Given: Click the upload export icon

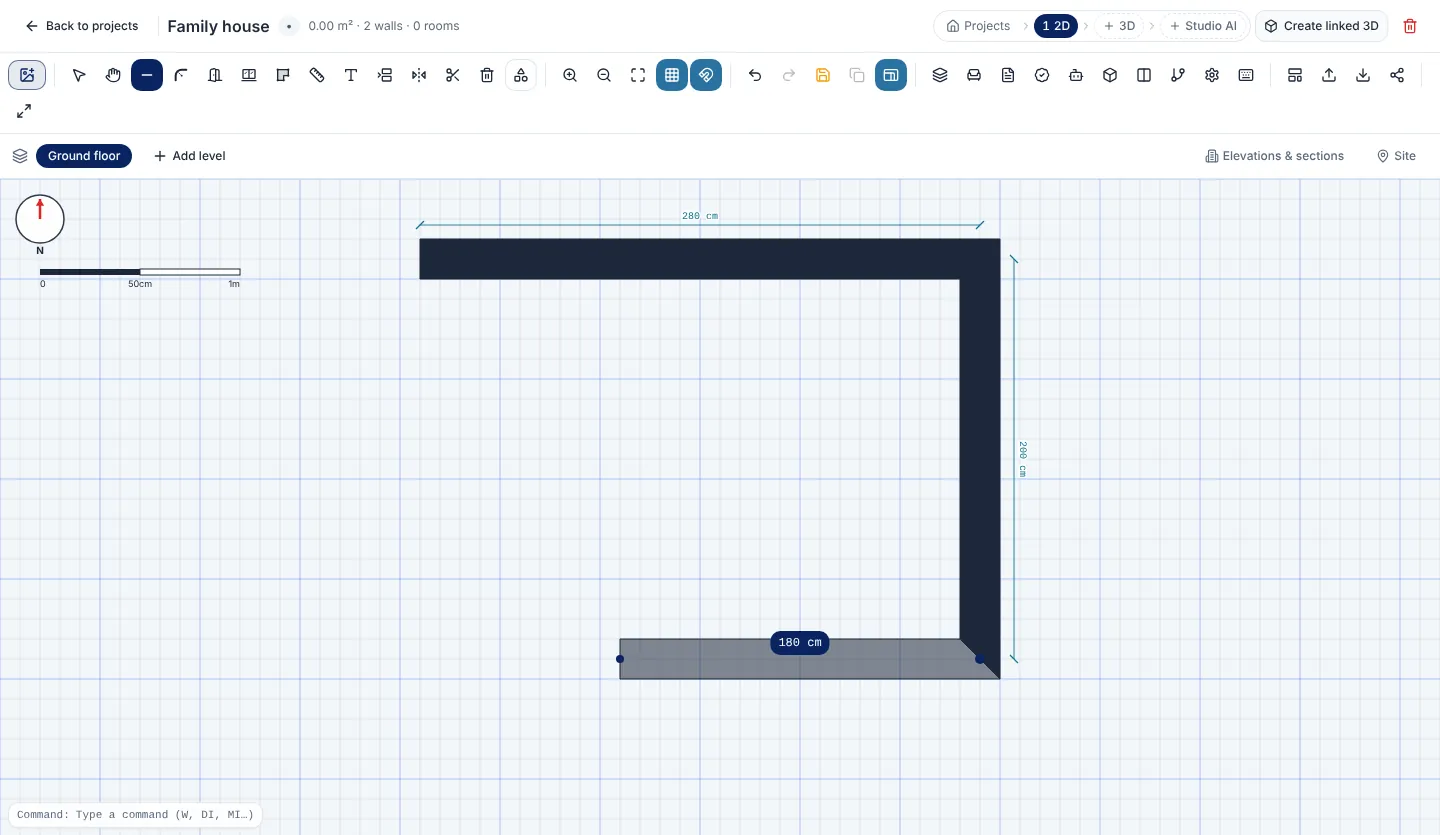Looking at the screenshot, I should 1329,75.
